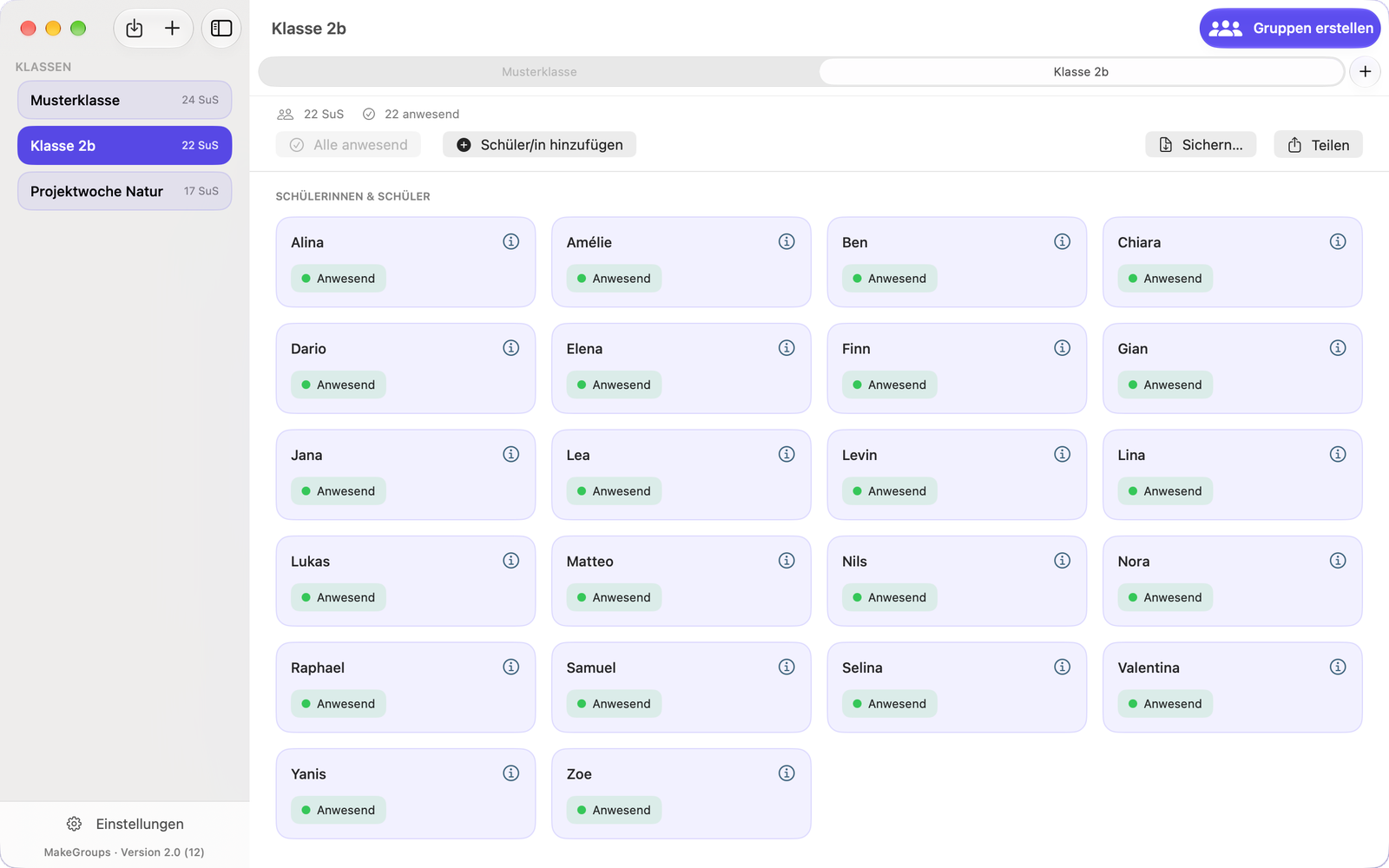Switch to the Musterklasse tab

tap(539, 72)
